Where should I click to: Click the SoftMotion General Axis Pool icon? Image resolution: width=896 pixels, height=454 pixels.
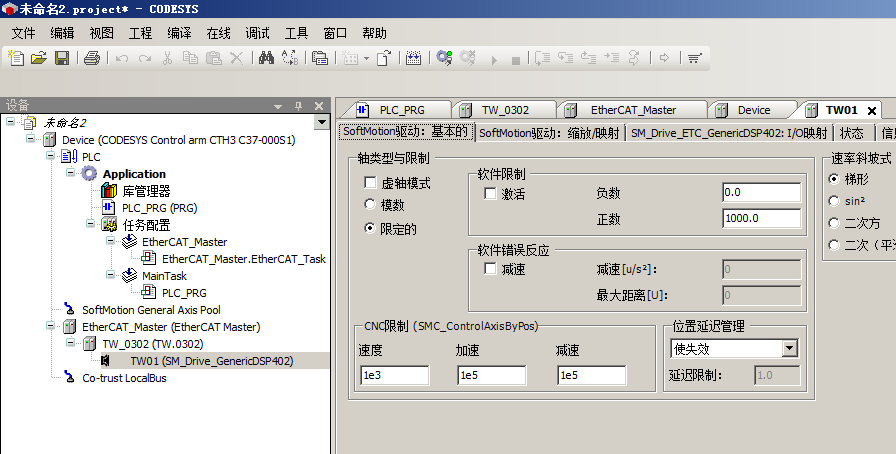tap(70, 309)
